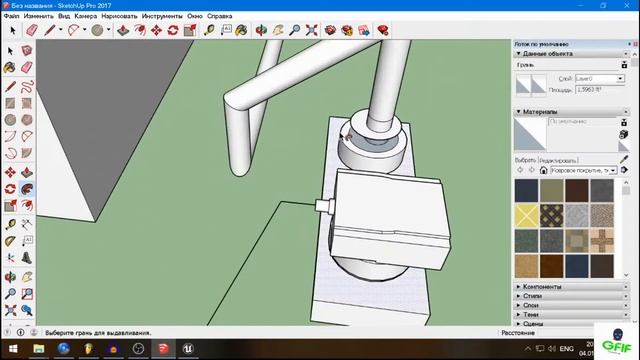Switch to the Редактировать materials tab
The height and width of the screenshot is (360, 640).
(x=558, y=160)
